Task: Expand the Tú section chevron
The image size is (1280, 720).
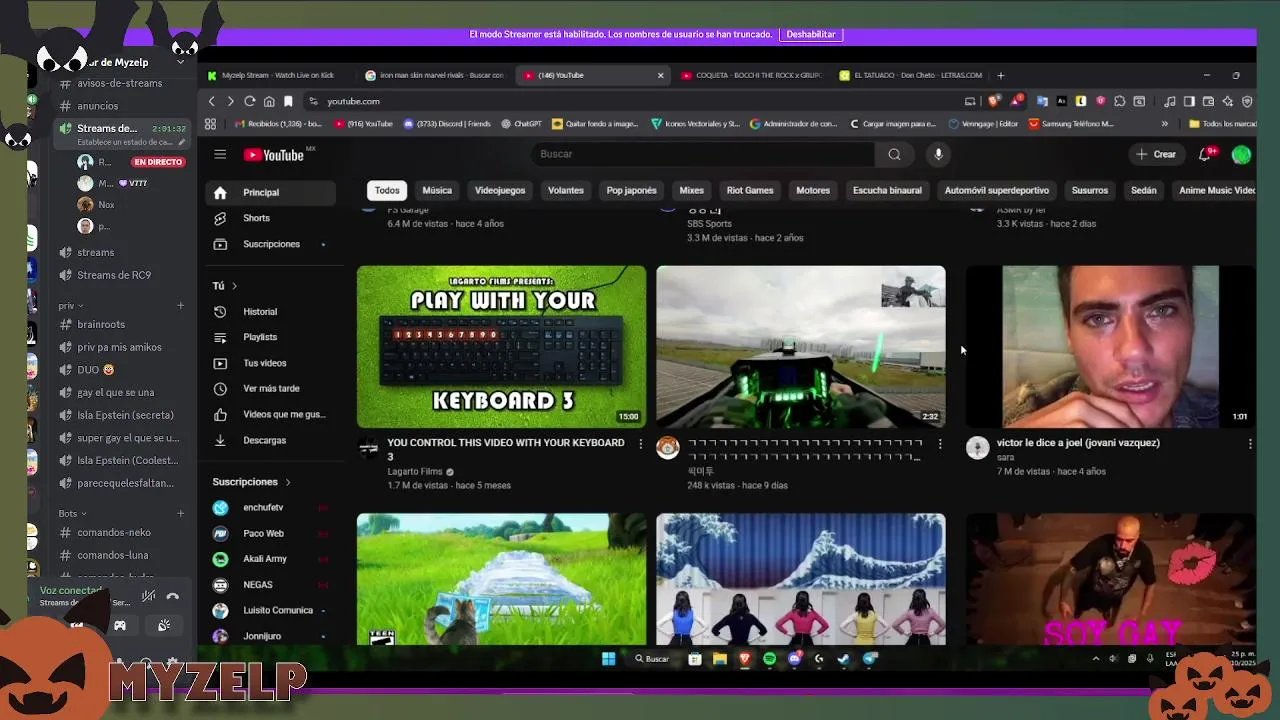Action: coord(234,286)
